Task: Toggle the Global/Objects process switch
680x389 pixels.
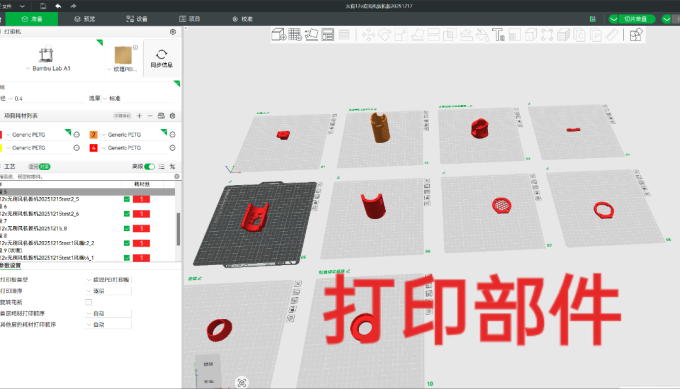Action: coord(39,167)
